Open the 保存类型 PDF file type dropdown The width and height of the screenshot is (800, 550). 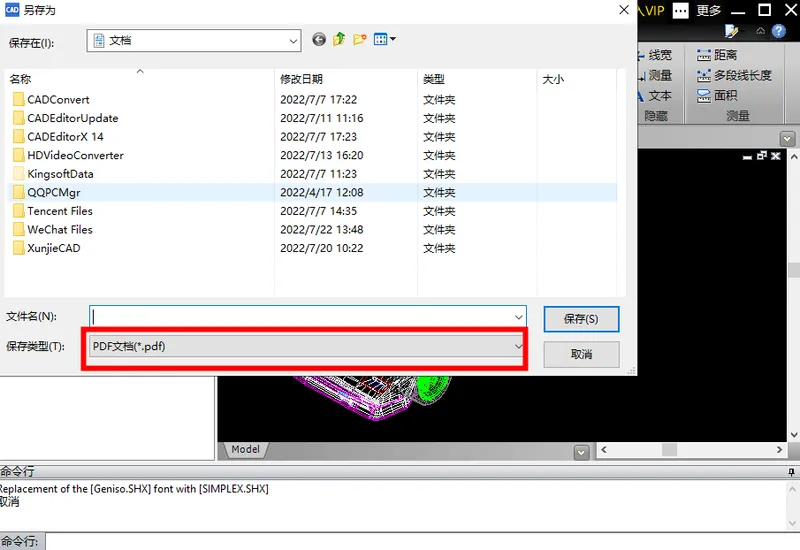pyautogui.click(x=305, y=346)
